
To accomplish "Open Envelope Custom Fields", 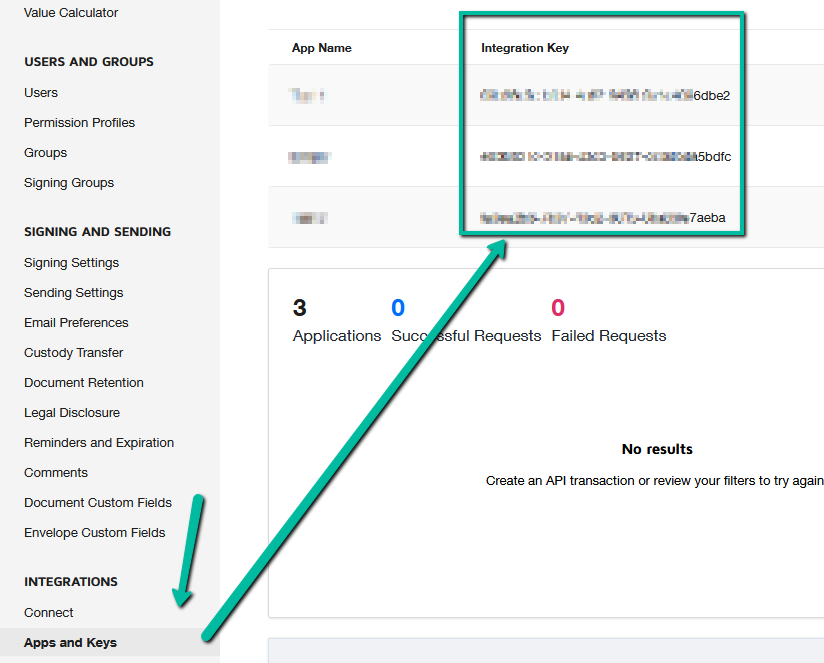I will [94, 532].
